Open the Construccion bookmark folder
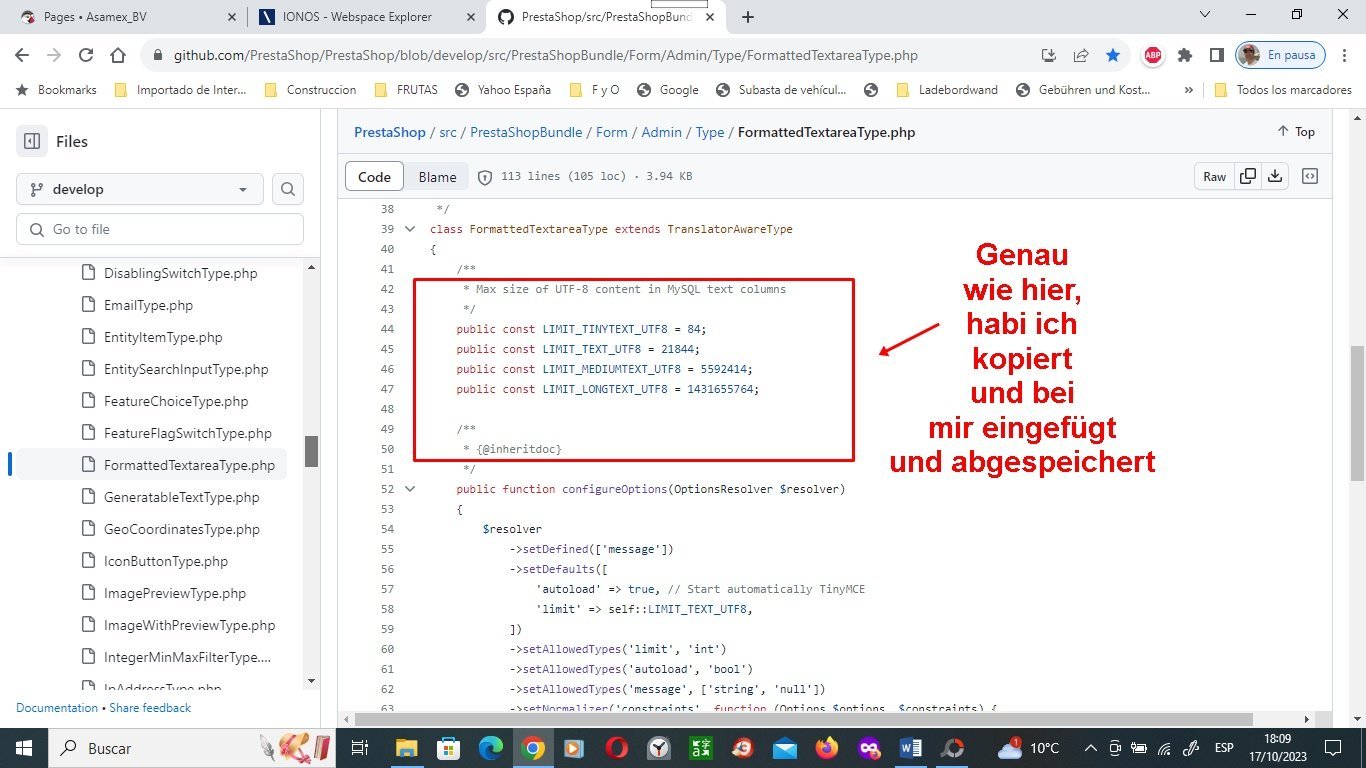The height and width of the screenshot is (768, 1366). [310, 89]
